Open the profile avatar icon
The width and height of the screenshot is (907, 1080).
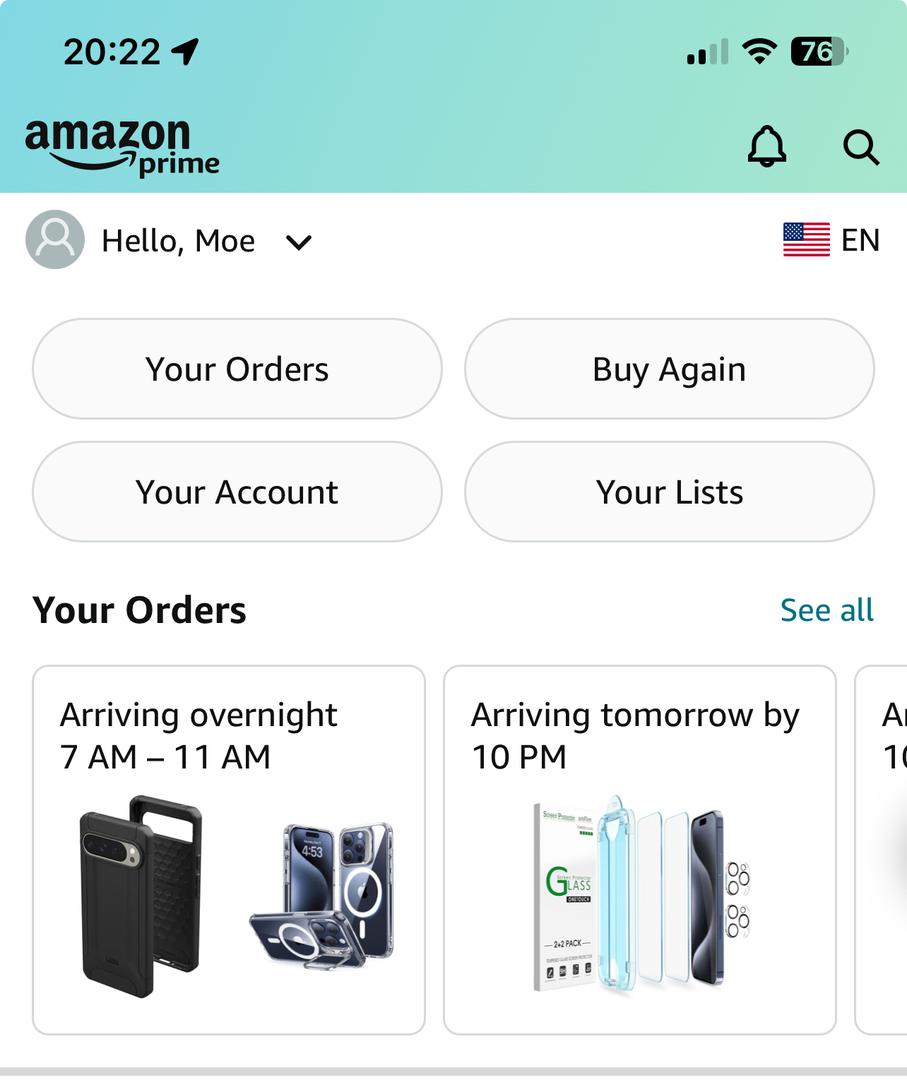pyautogui.click(x=55, y=240)
